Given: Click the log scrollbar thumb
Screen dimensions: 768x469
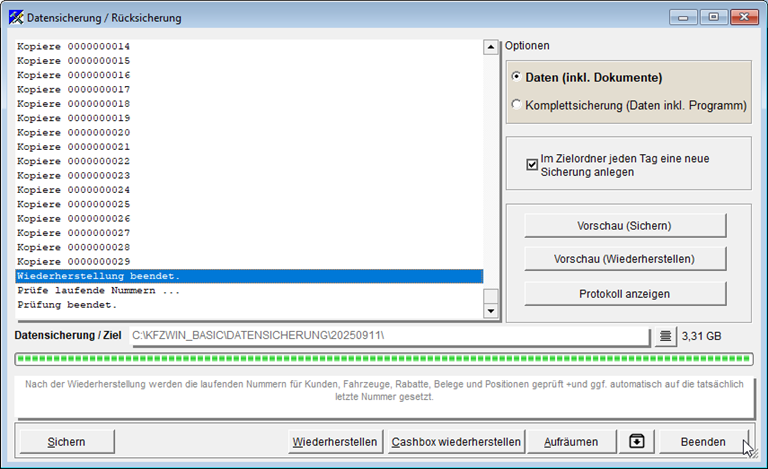Looking at the screenshot, I should click(491, 296).
